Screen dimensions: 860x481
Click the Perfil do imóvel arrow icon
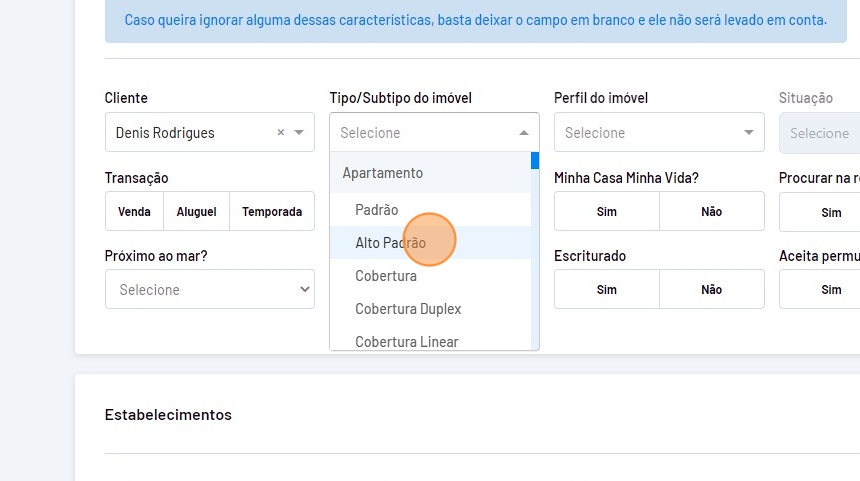tap(749, 132)
